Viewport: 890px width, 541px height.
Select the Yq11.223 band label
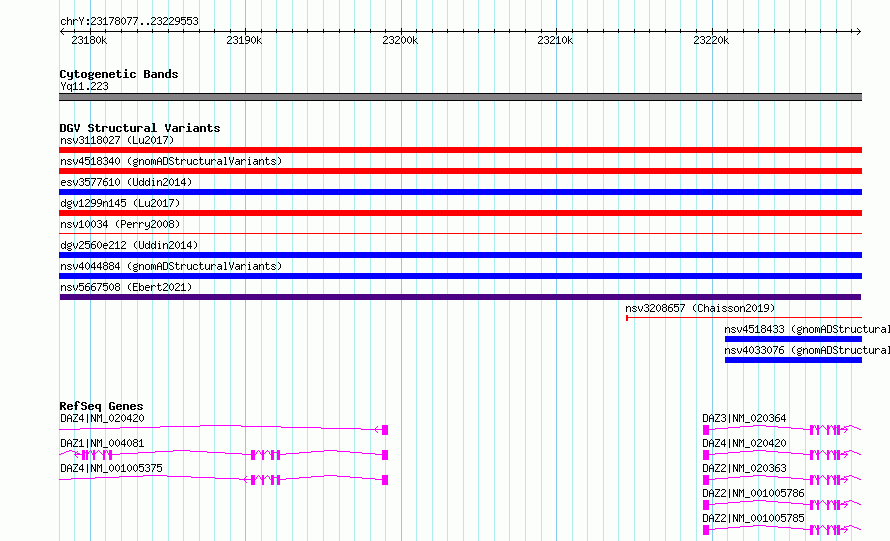point(84,86)
